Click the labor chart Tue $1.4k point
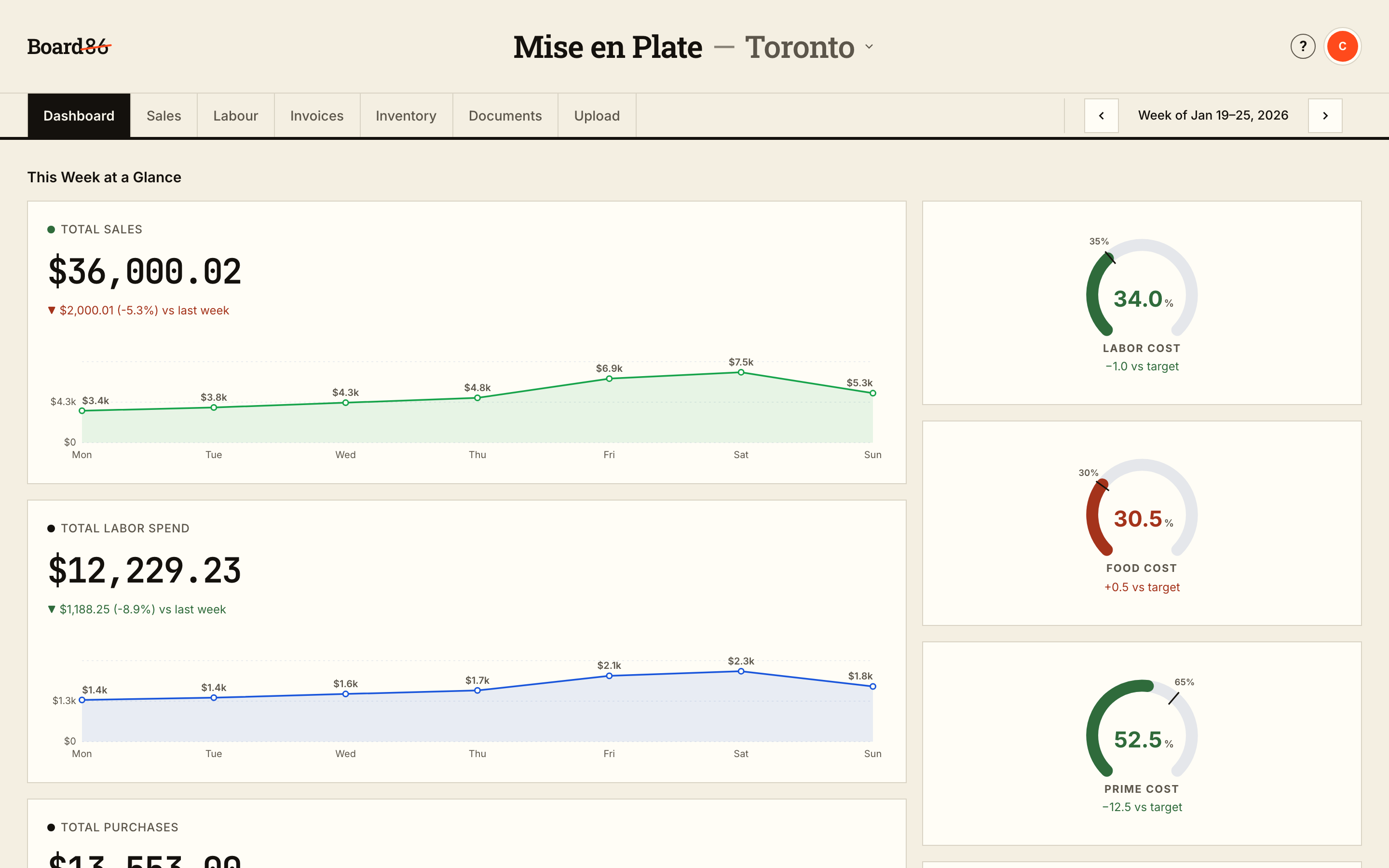 click(x=214, y=698)
